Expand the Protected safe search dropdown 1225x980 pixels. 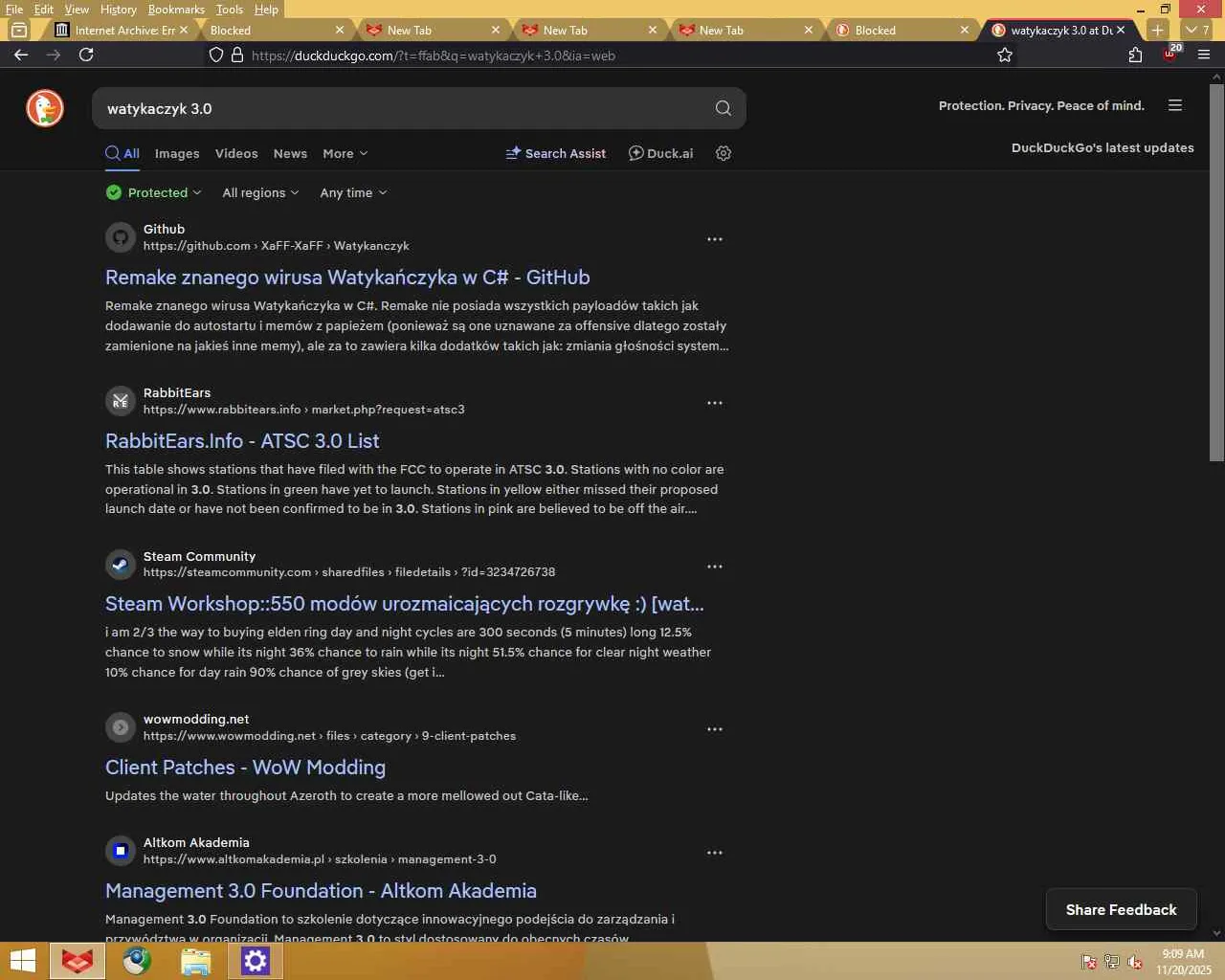coord(154,192)
